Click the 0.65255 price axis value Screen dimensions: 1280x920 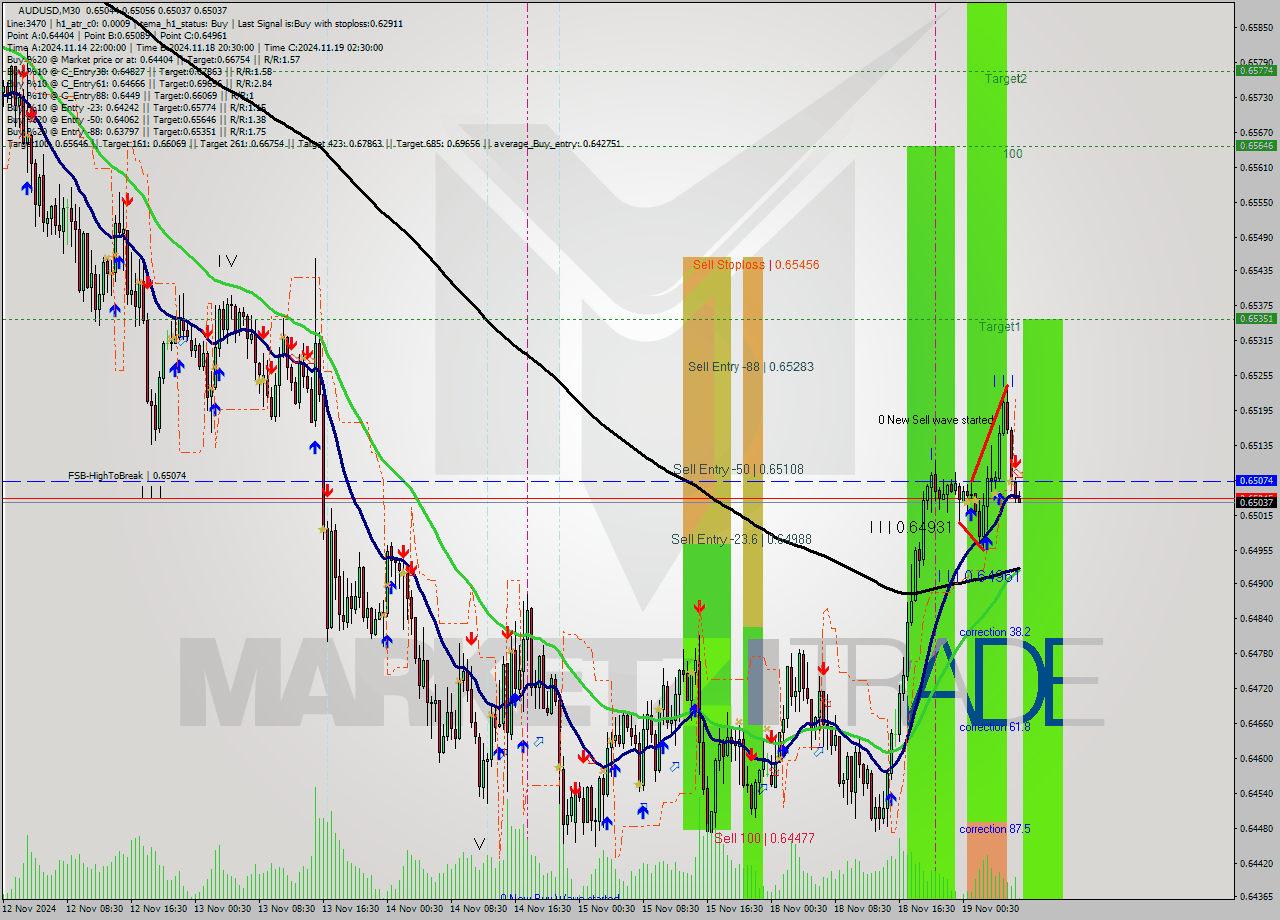1256,376
